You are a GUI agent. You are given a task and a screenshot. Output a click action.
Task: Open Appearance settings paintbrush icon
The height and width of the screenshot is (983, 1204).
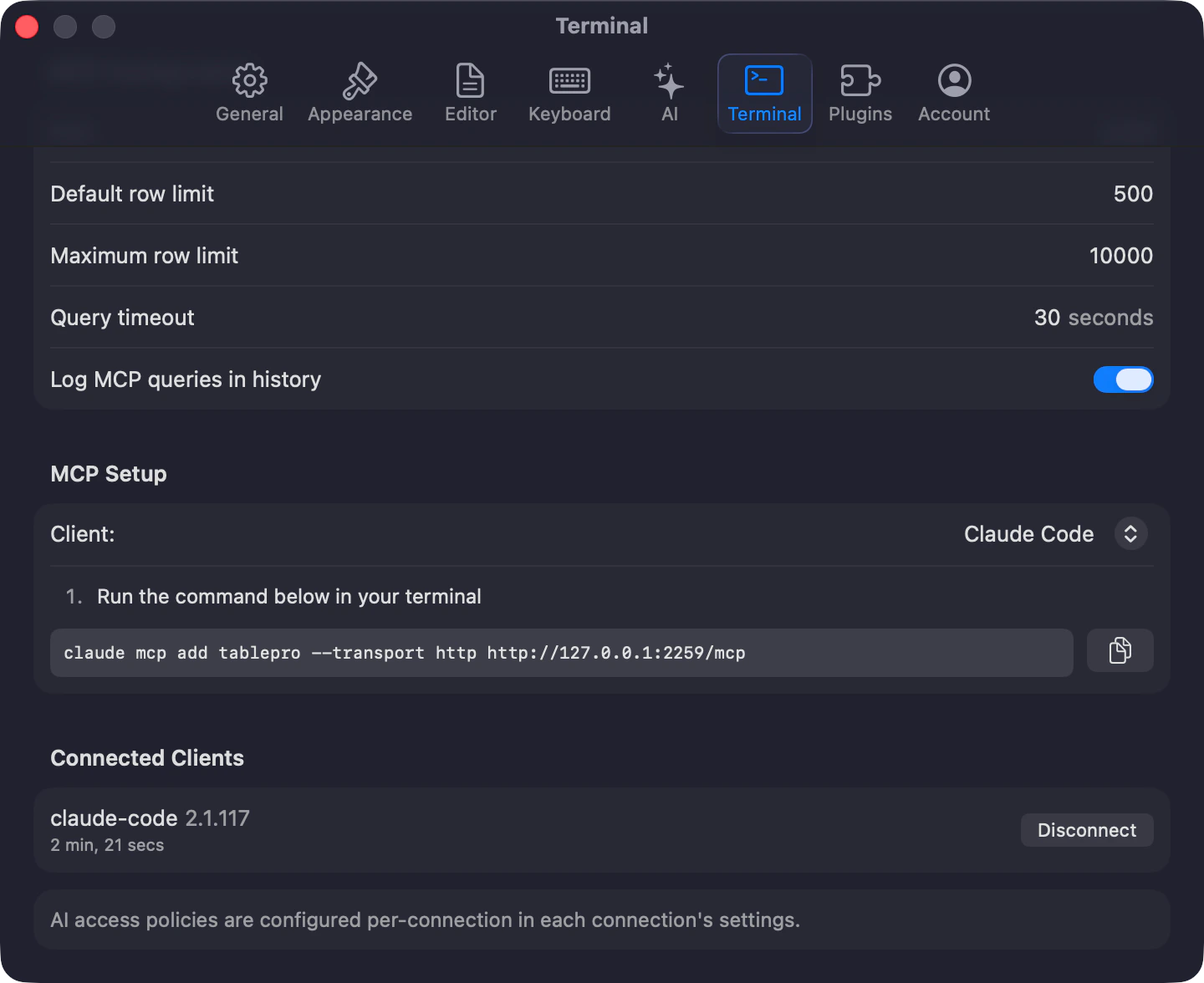(360, 81)
